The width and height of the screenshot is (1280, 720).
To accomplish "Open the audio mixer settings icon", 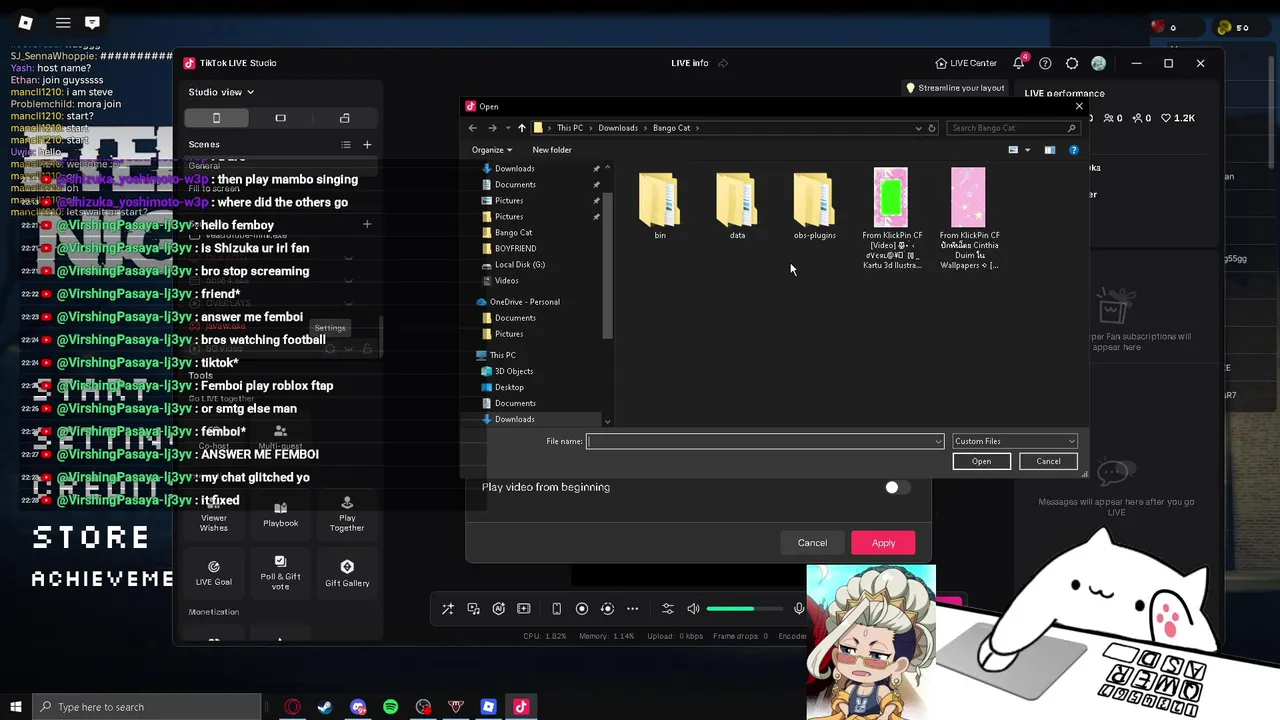I will (x=668, y=609).
